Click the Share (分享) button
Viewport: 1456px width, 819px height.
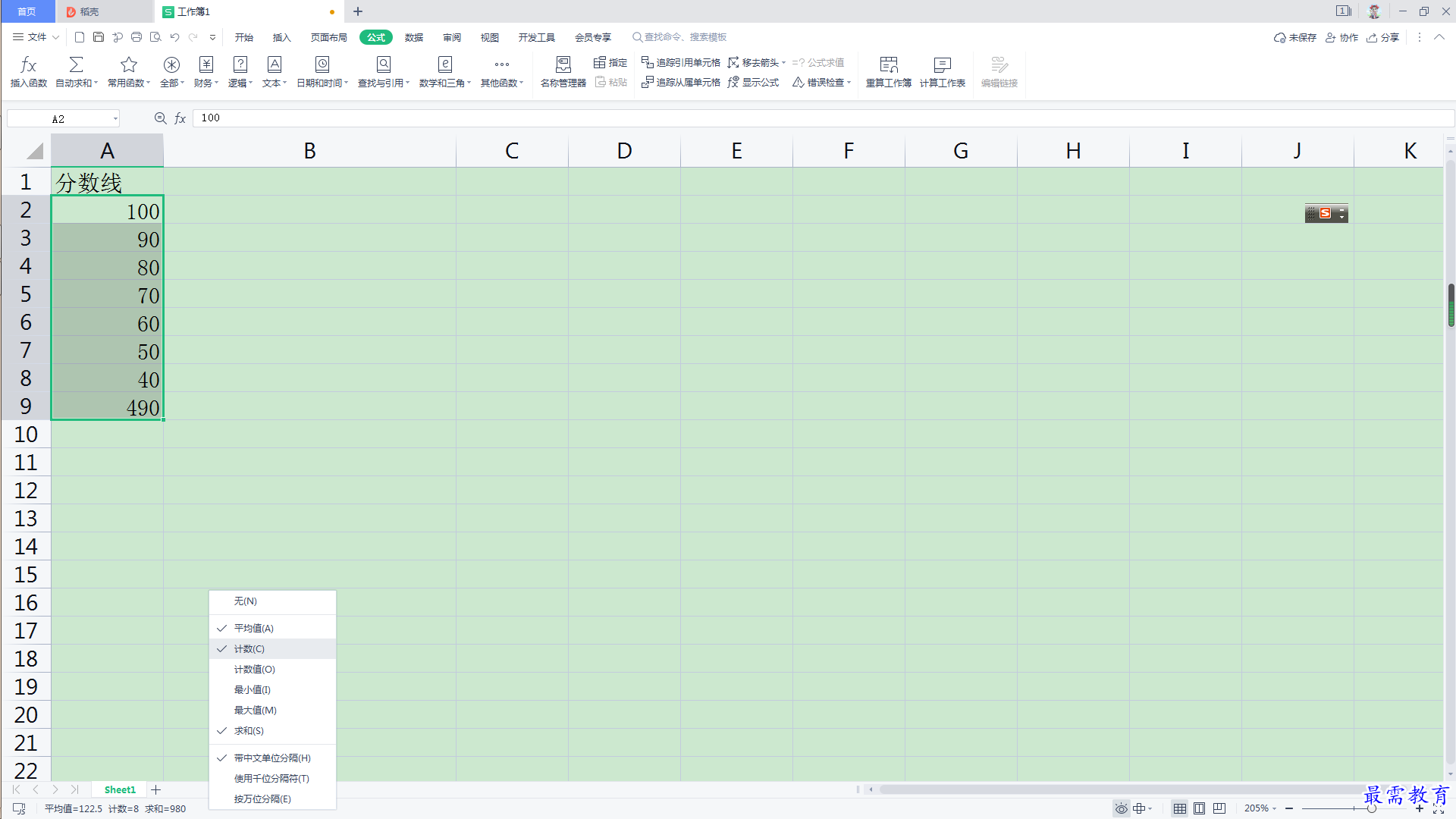[1383, 37]
